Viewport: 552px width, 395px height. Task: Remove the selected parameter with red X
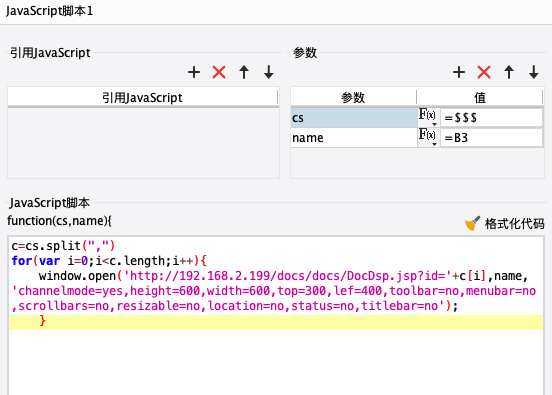click(x=484, y=72)
